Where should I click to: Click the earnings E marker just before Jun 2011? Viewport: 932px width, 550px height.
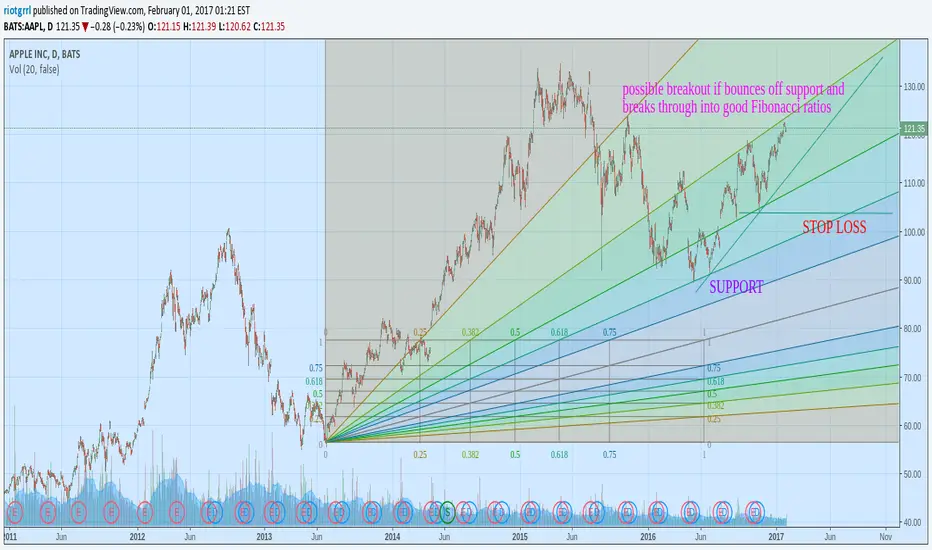pyautogui.click(x=48, y=512)
